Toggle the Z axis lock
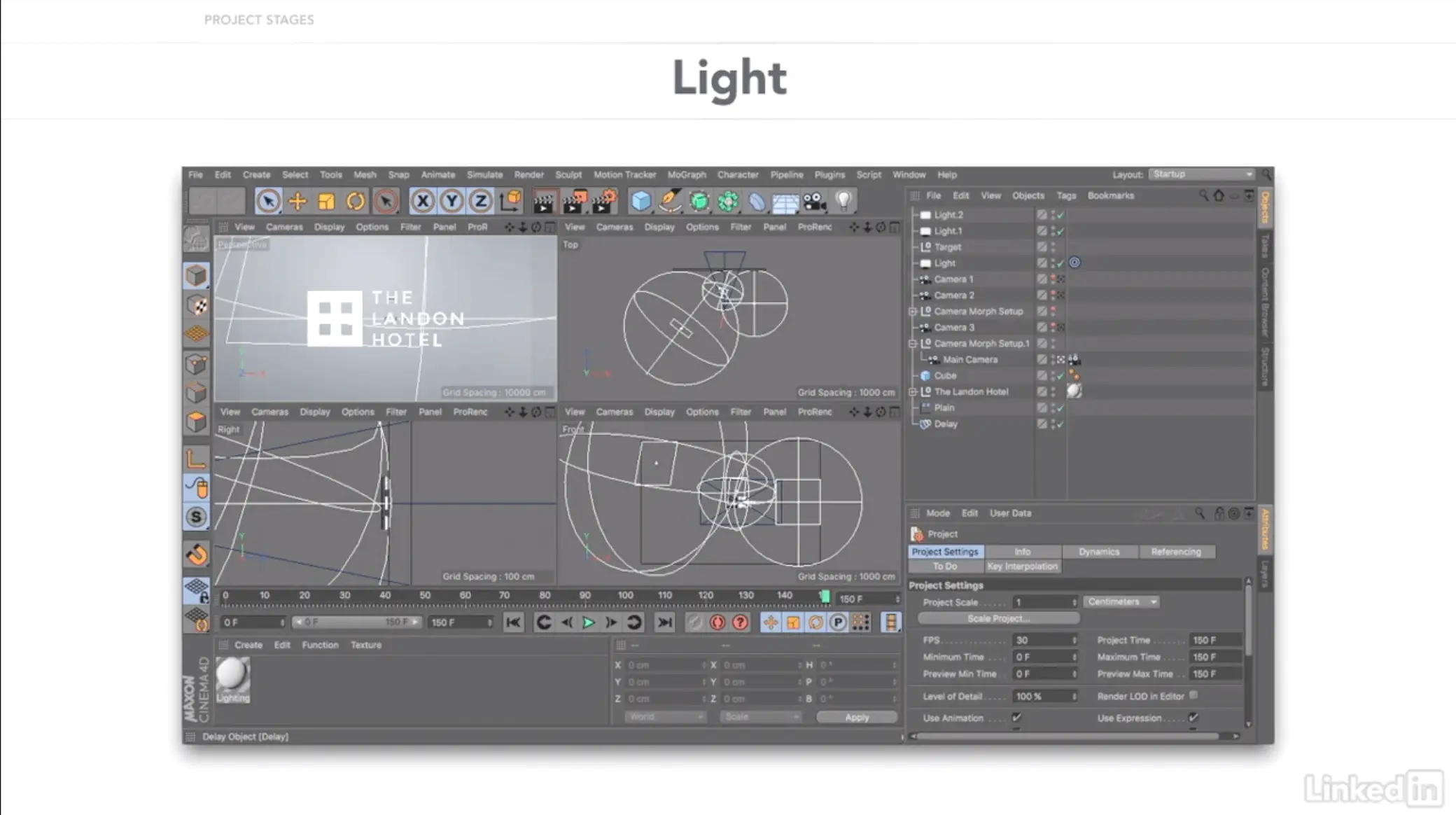 (481, 202)
